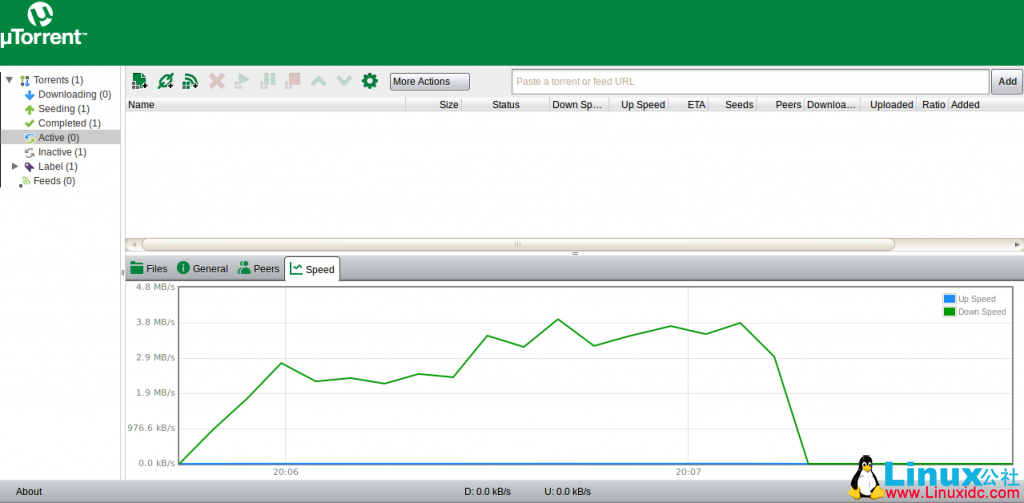
Task: Switch to the Files tab
Action: tap(149, 268)
